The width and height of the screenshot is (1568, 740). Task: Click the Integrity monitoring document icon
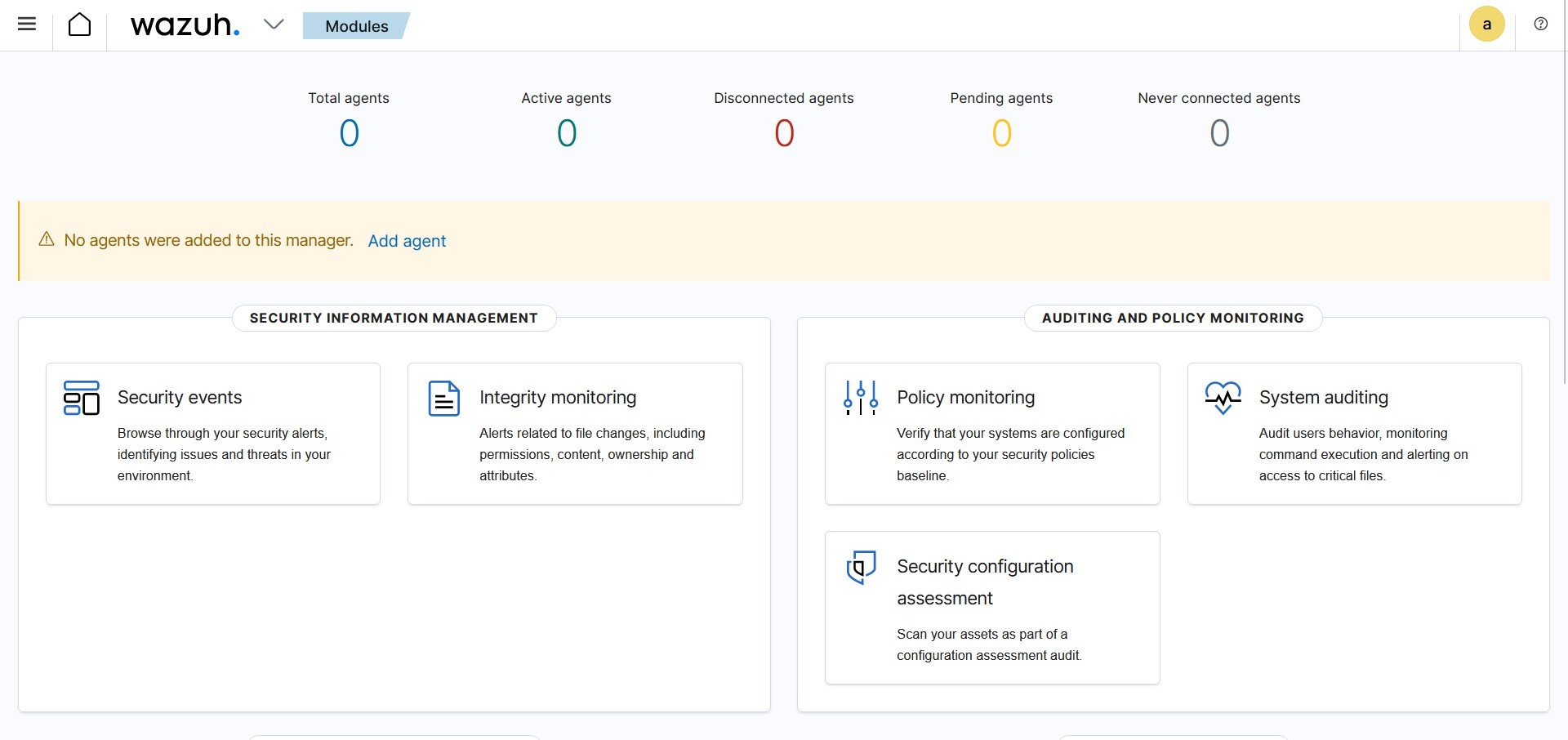point(443,399)
